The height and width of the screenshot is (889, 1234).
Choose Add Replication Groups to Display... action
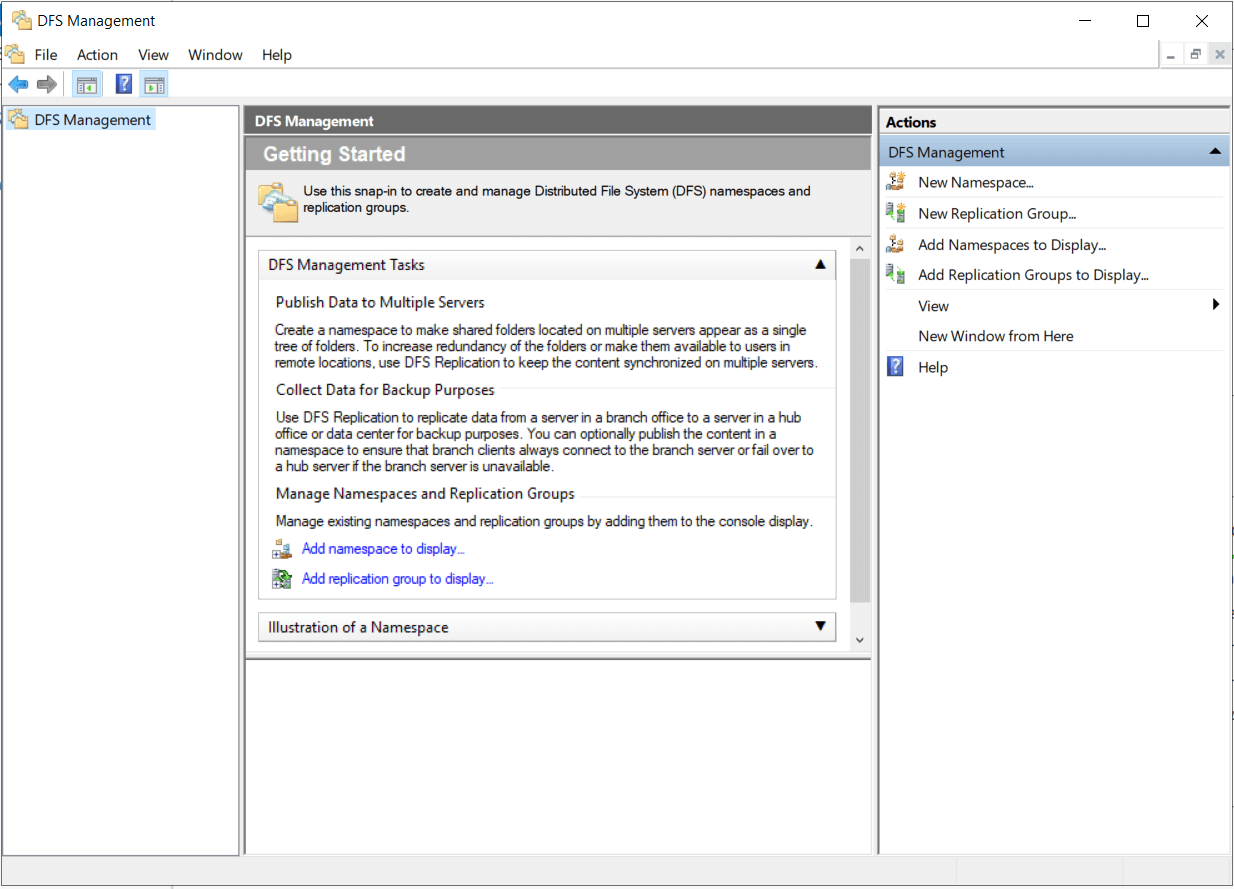[1033, 275]
